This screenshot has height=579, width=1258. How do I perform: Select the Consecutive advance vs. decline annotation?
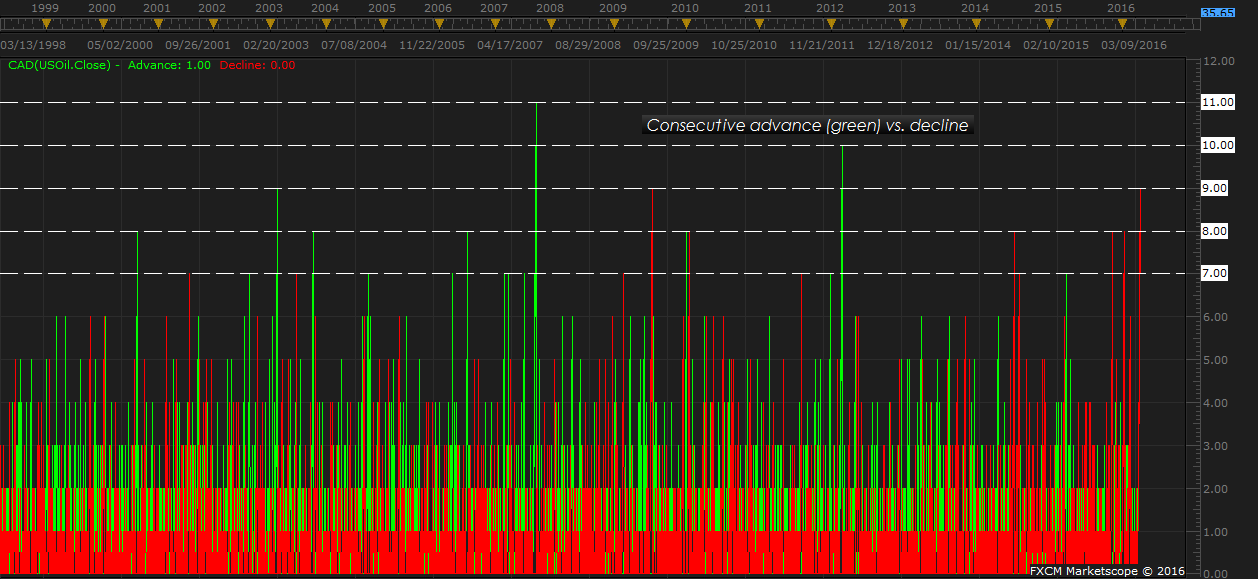[807, 125]
